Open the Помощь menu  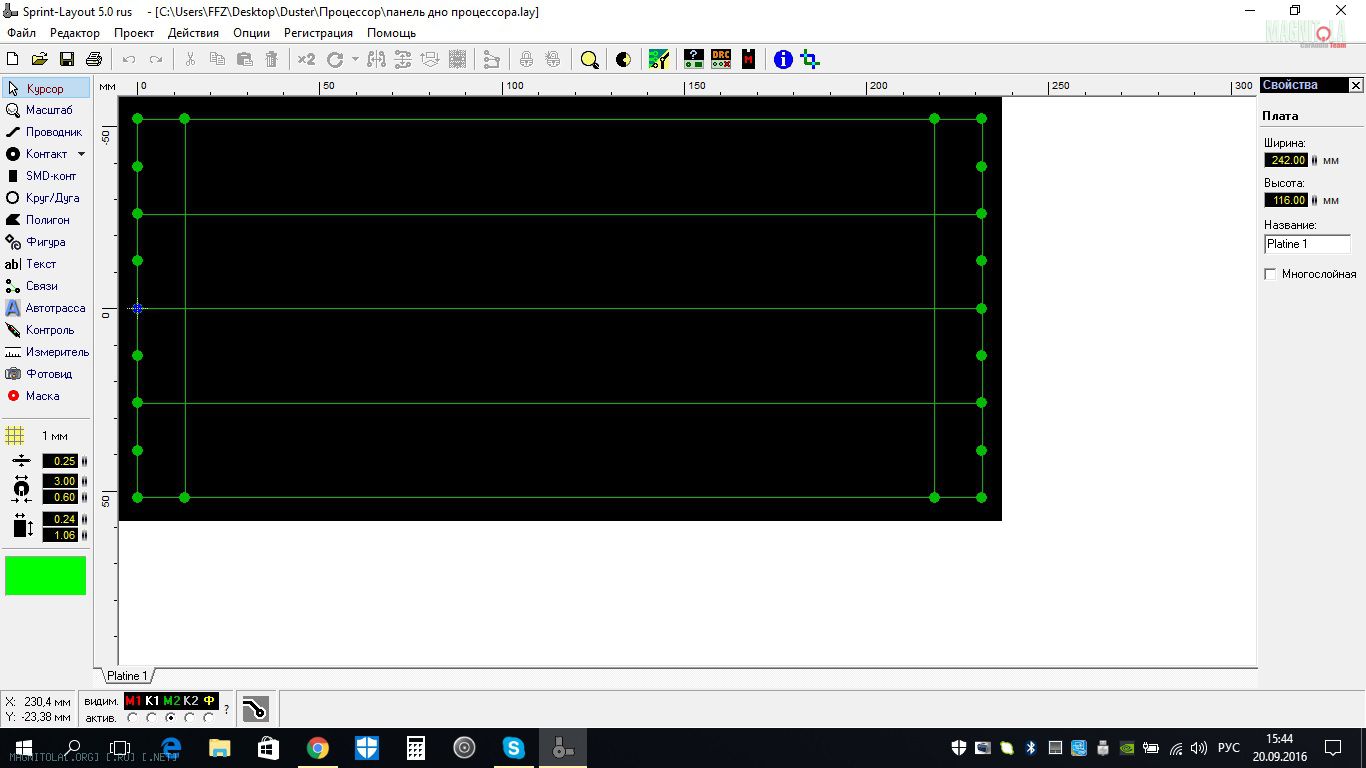(x=391, y=33)
